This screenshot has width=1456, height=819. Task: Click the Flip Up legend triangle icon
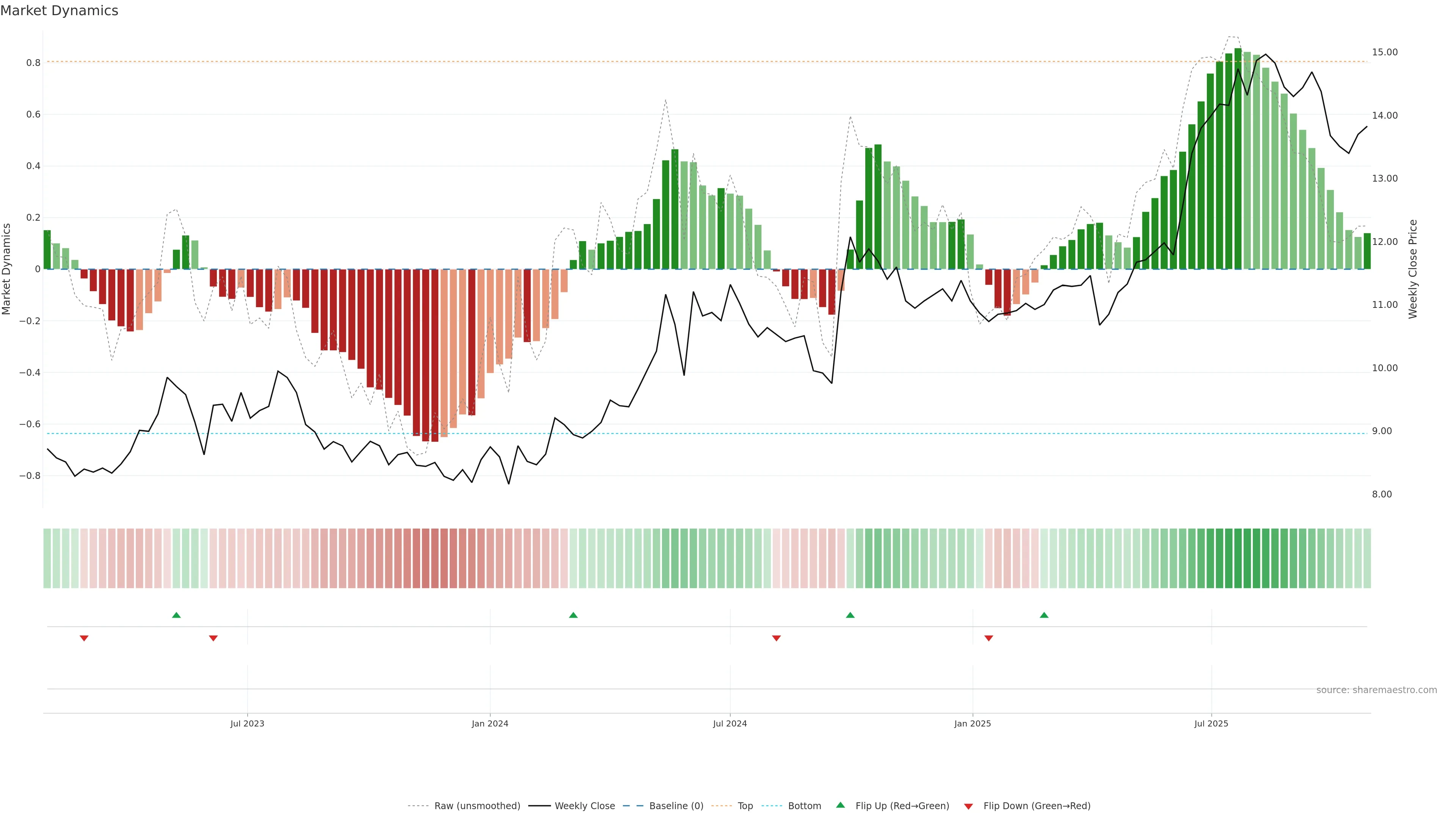(841, 805)
